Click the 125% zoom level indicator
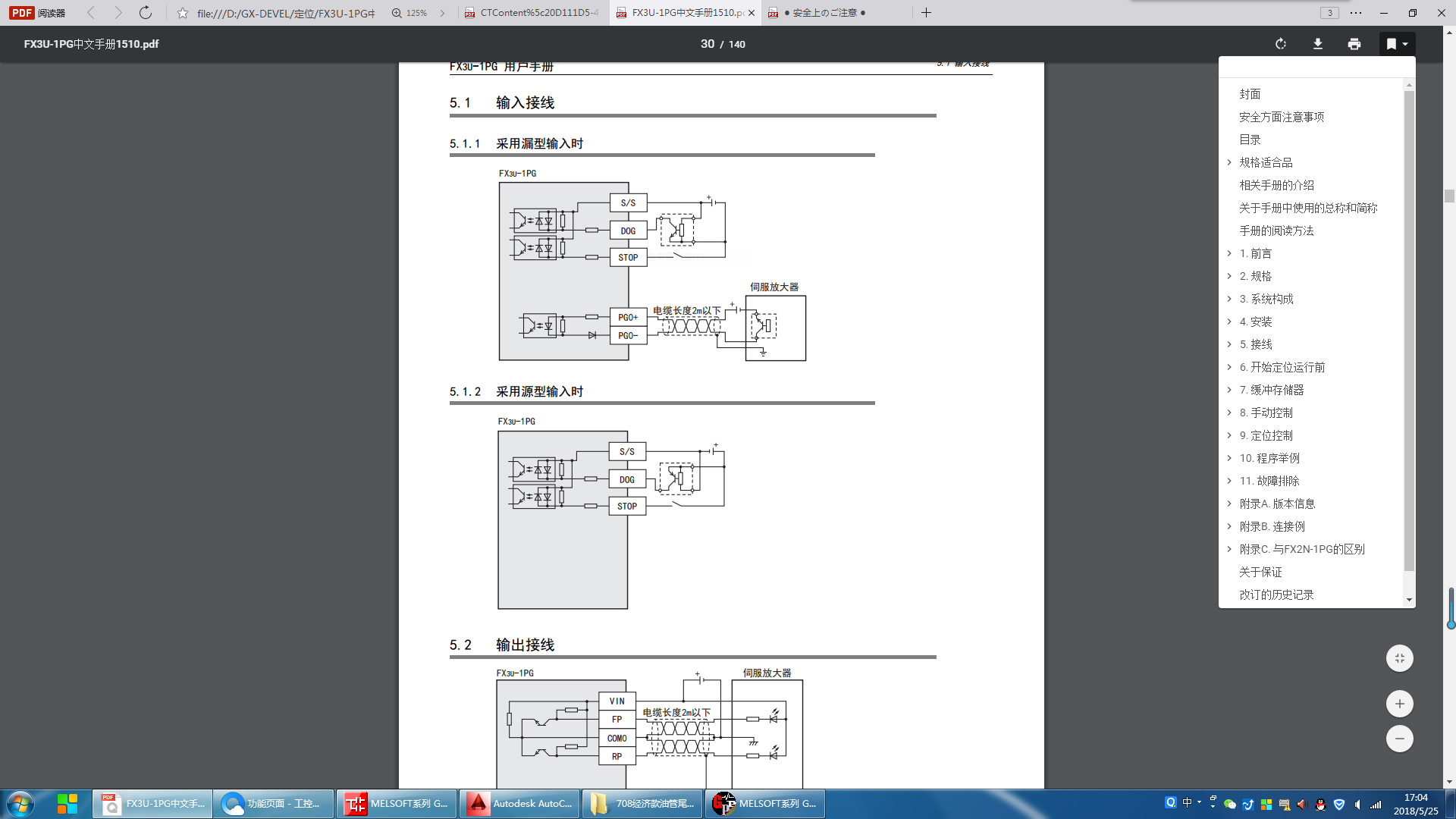Viewport: 1456px width, 819px height. point(410,13)
